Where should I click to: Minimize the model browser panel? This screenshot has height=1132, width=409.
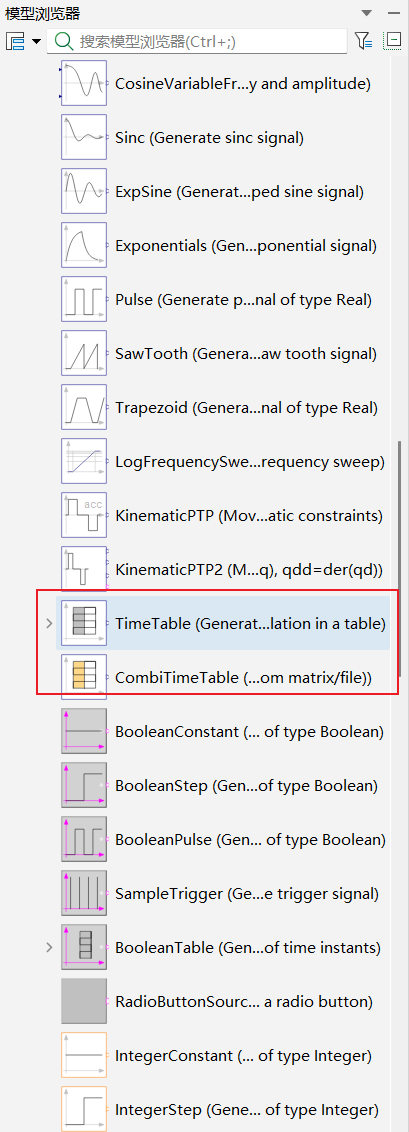point(392,13)
